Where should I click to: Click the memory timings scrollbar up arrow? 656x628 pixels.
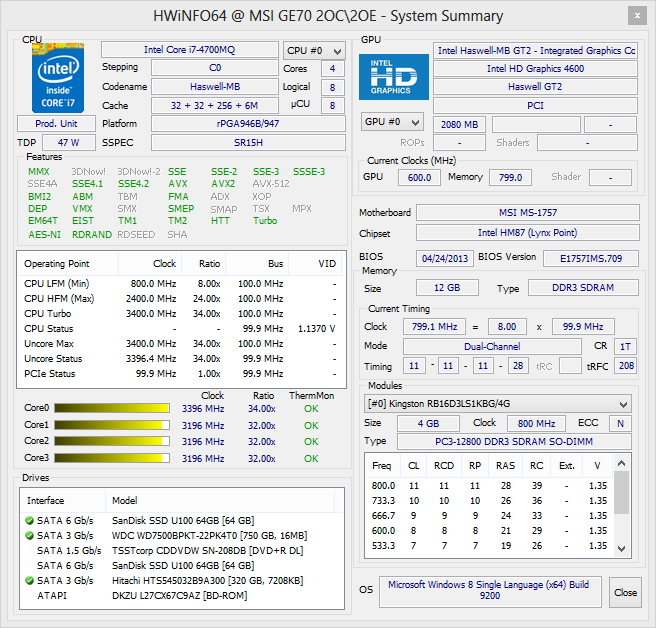622,463
